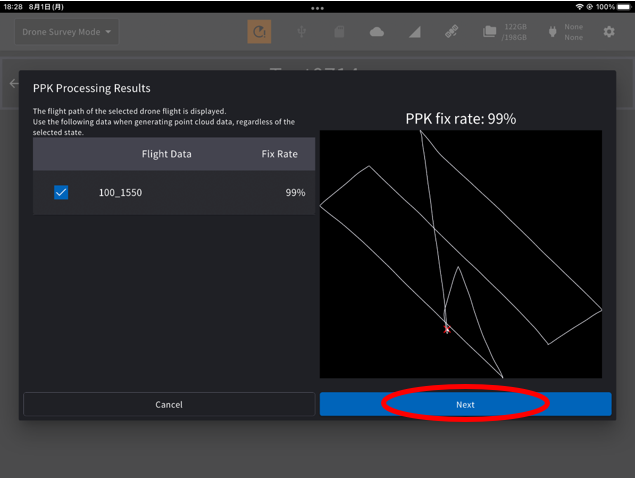Tap the three-dot multitasking indicator
The width and height of the screenshot is (636, 480).
[317, 8]
